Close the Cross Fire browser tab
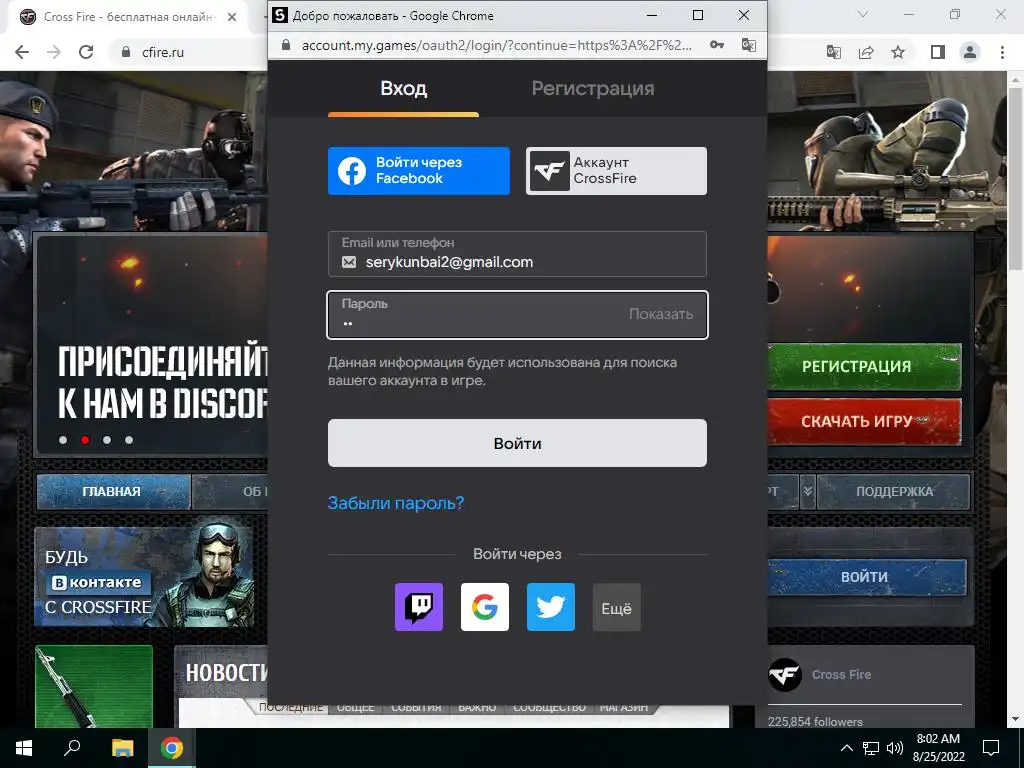The width and height of the screenshot is (1024, 768). (x=232, y=17)
